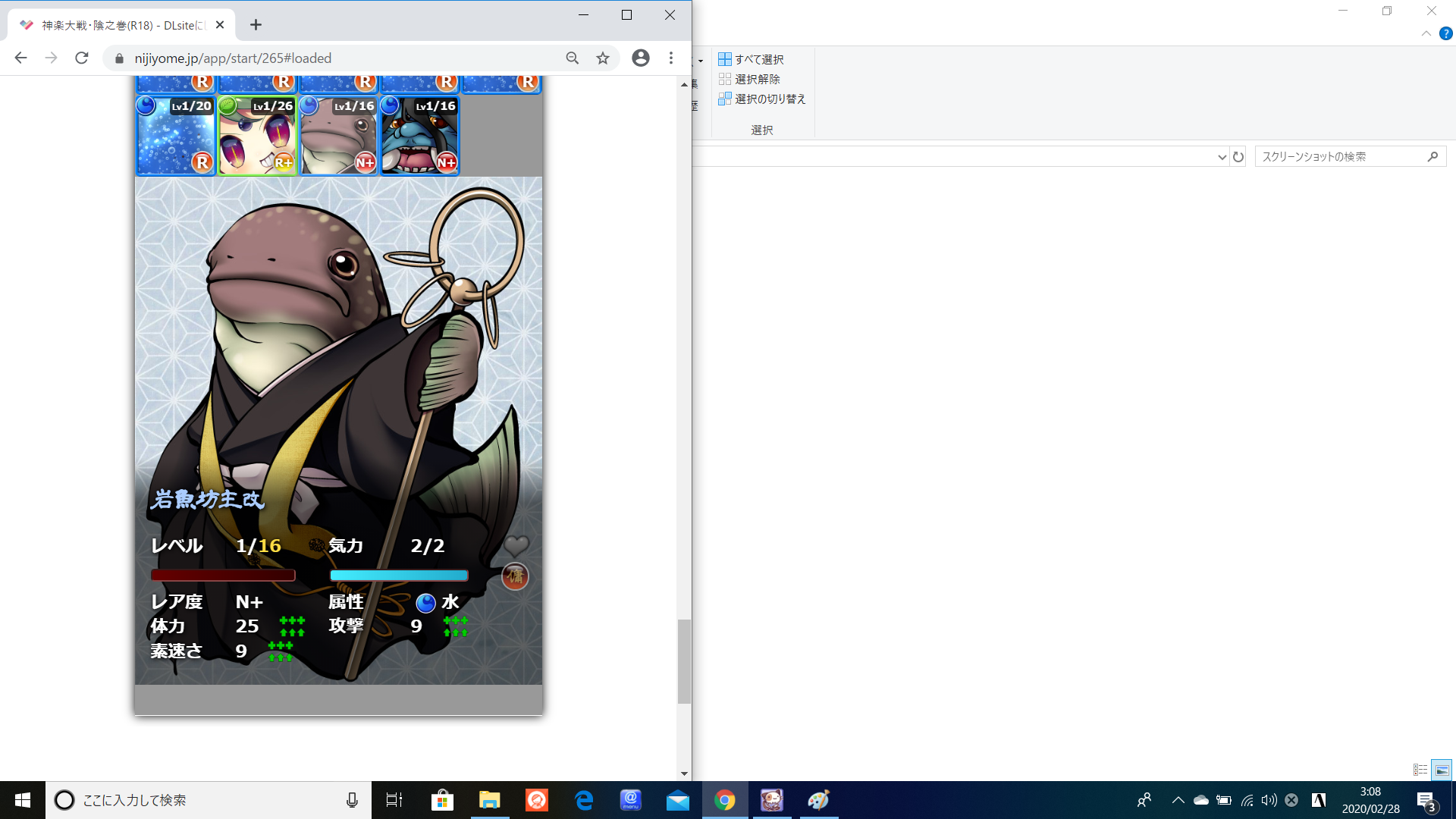The image size is (1456, 819).
Task: Reload the page
Action: tap(82, 58)
